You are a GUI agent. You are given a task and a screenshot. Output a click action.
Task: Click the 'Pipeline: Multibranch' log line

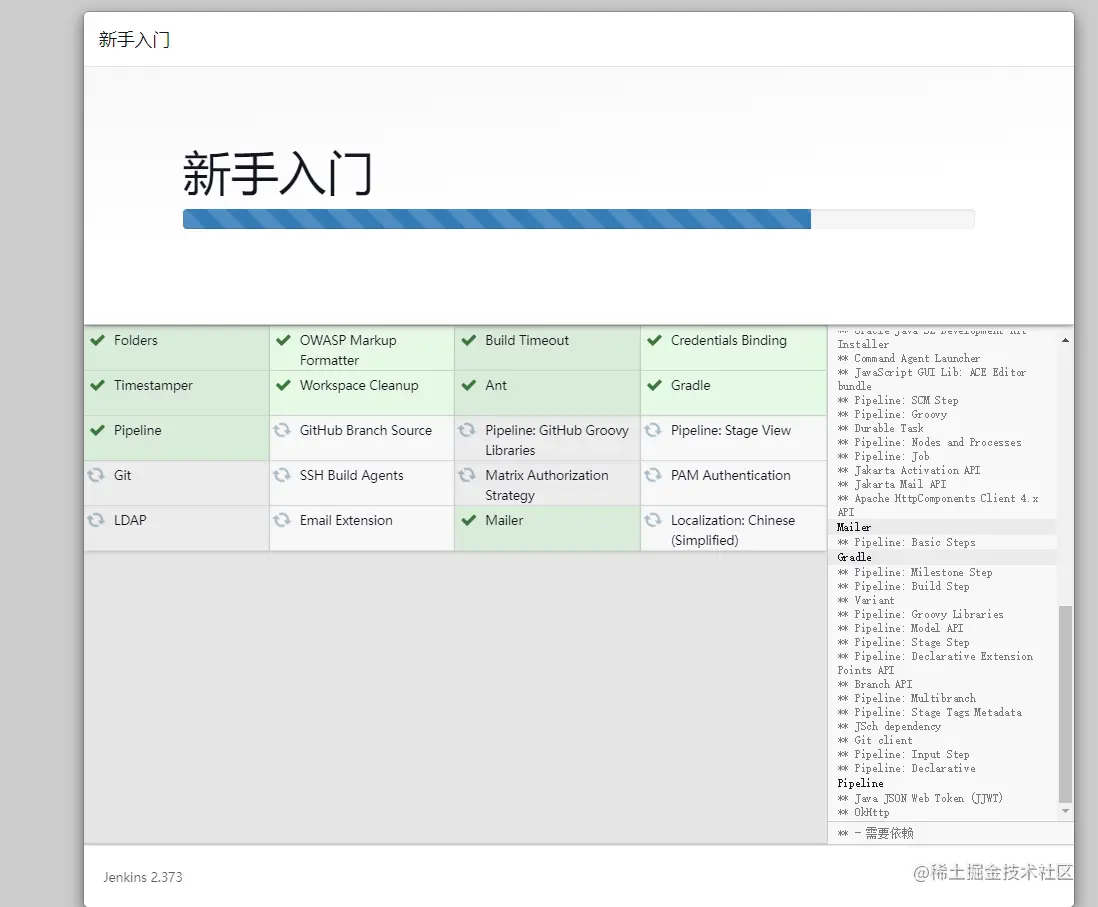[x=906, y=699]
